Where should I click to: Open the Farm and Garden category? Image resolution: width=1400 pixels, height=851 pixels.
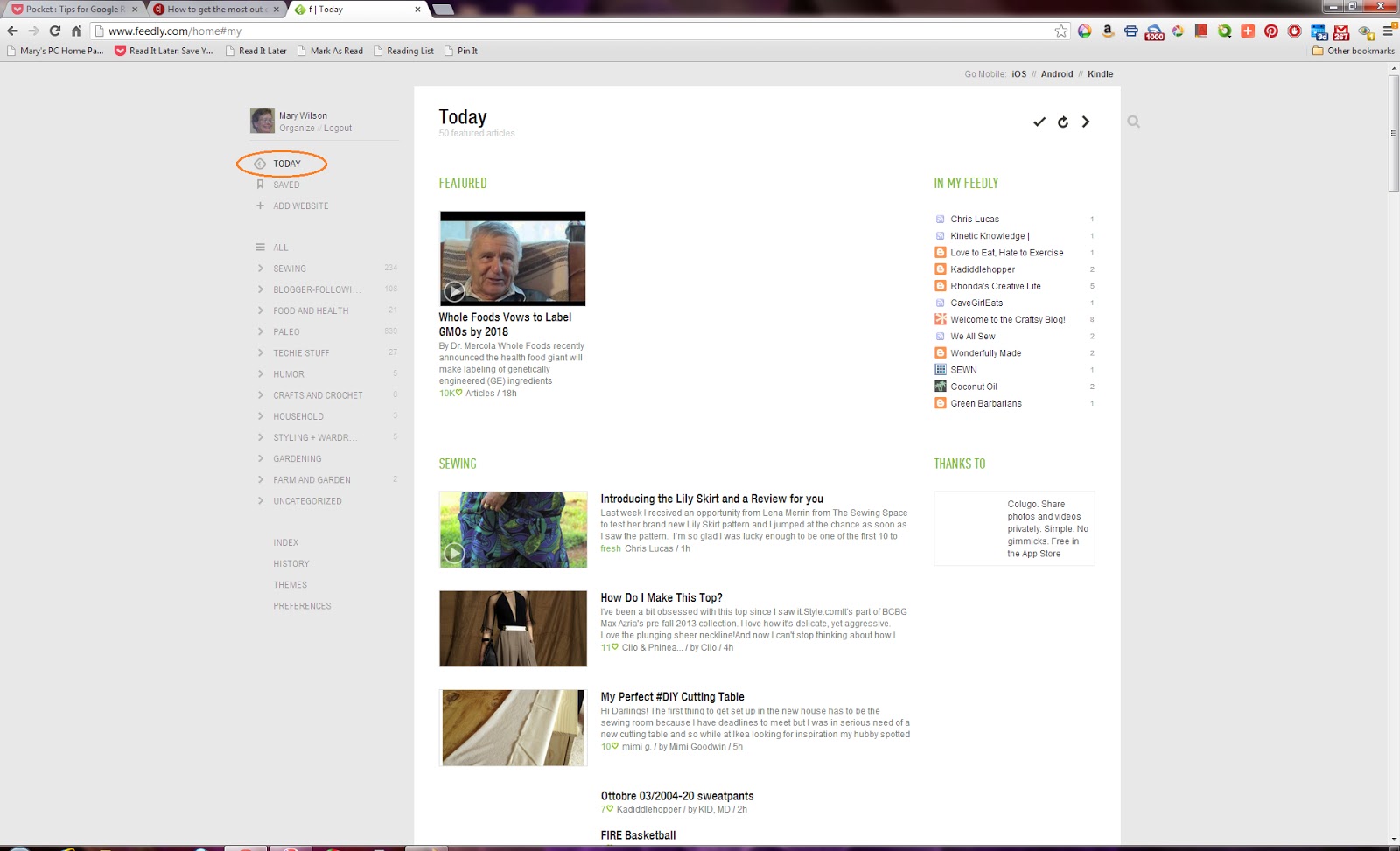click(x=311, y=480)
